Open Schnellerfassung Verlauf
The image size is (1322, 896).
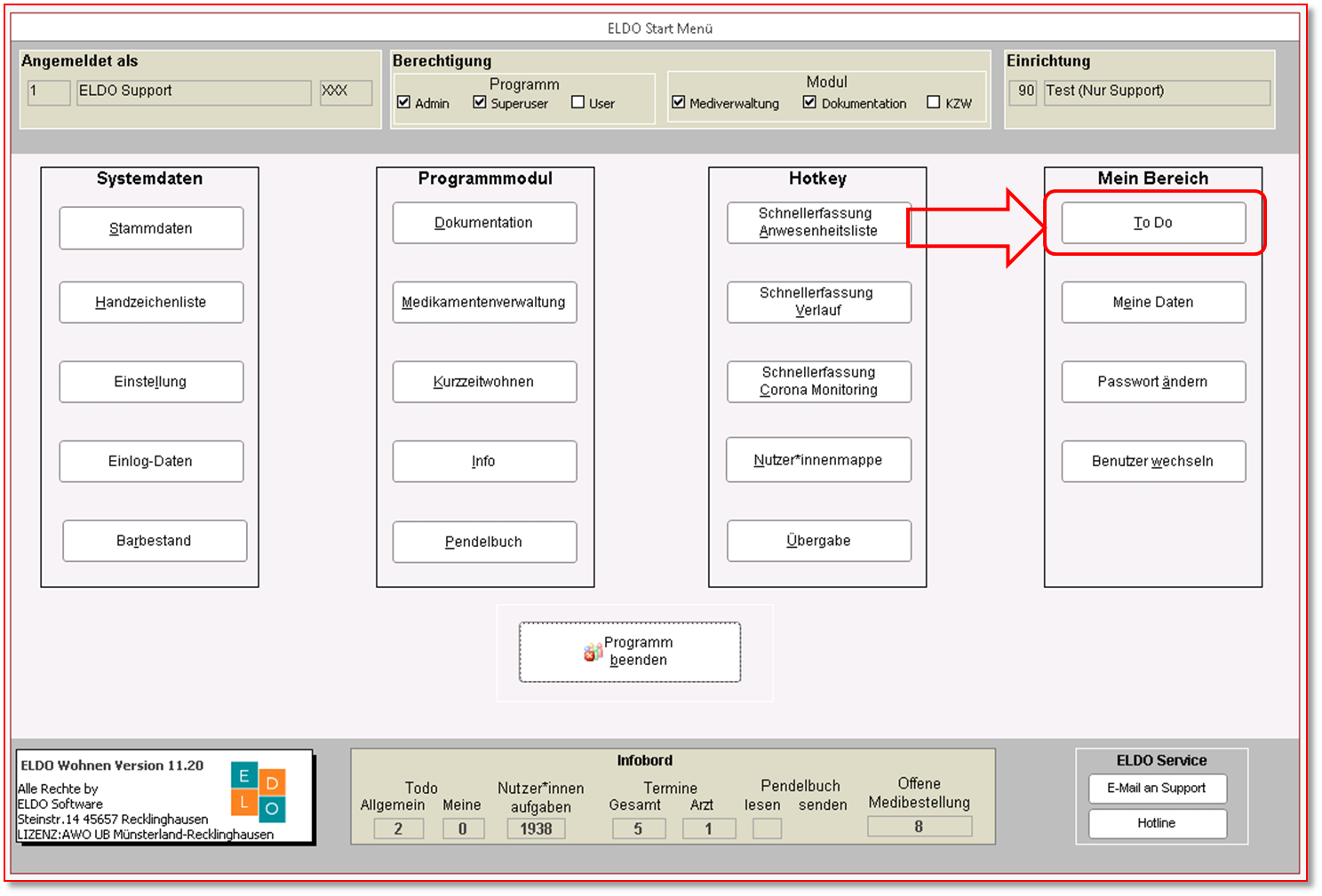[818, 302]
